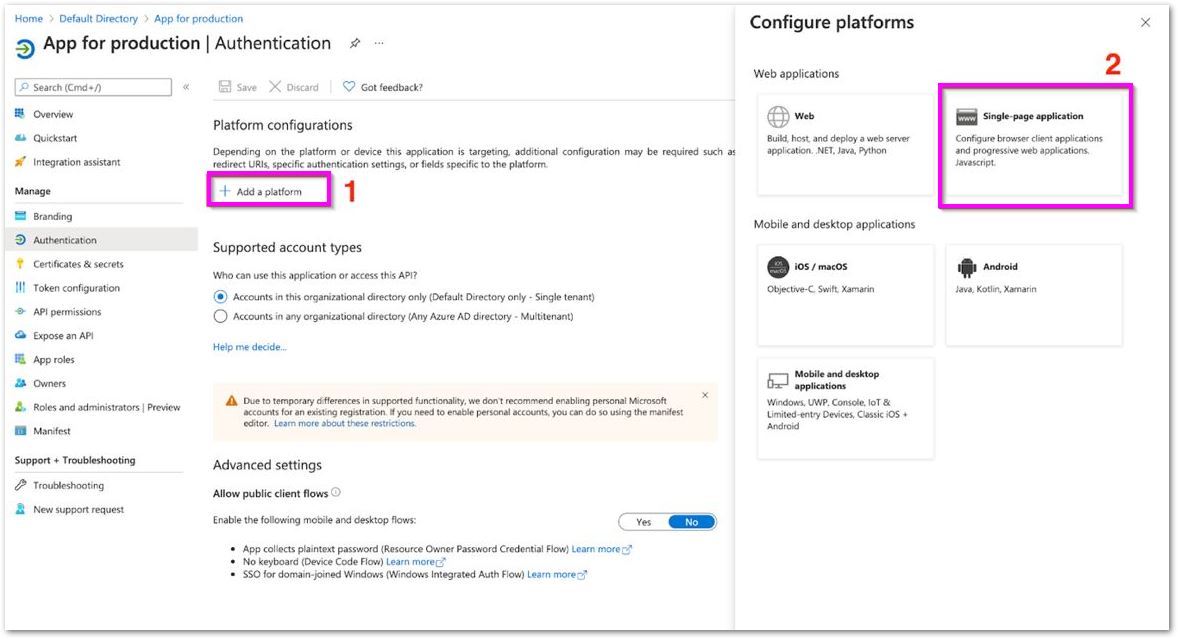Click the Manifest icon
1178x639 pixels.
click(x=20, y=431)
